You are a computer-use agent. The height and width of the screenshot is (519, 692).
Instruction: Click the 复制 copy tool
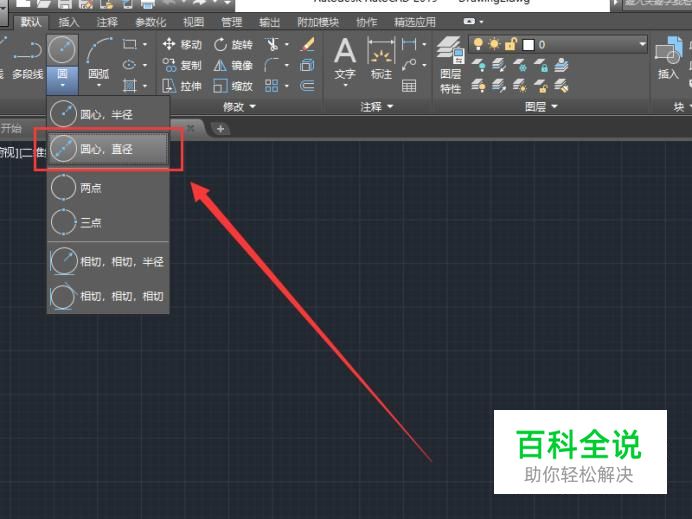click(182, 65)
